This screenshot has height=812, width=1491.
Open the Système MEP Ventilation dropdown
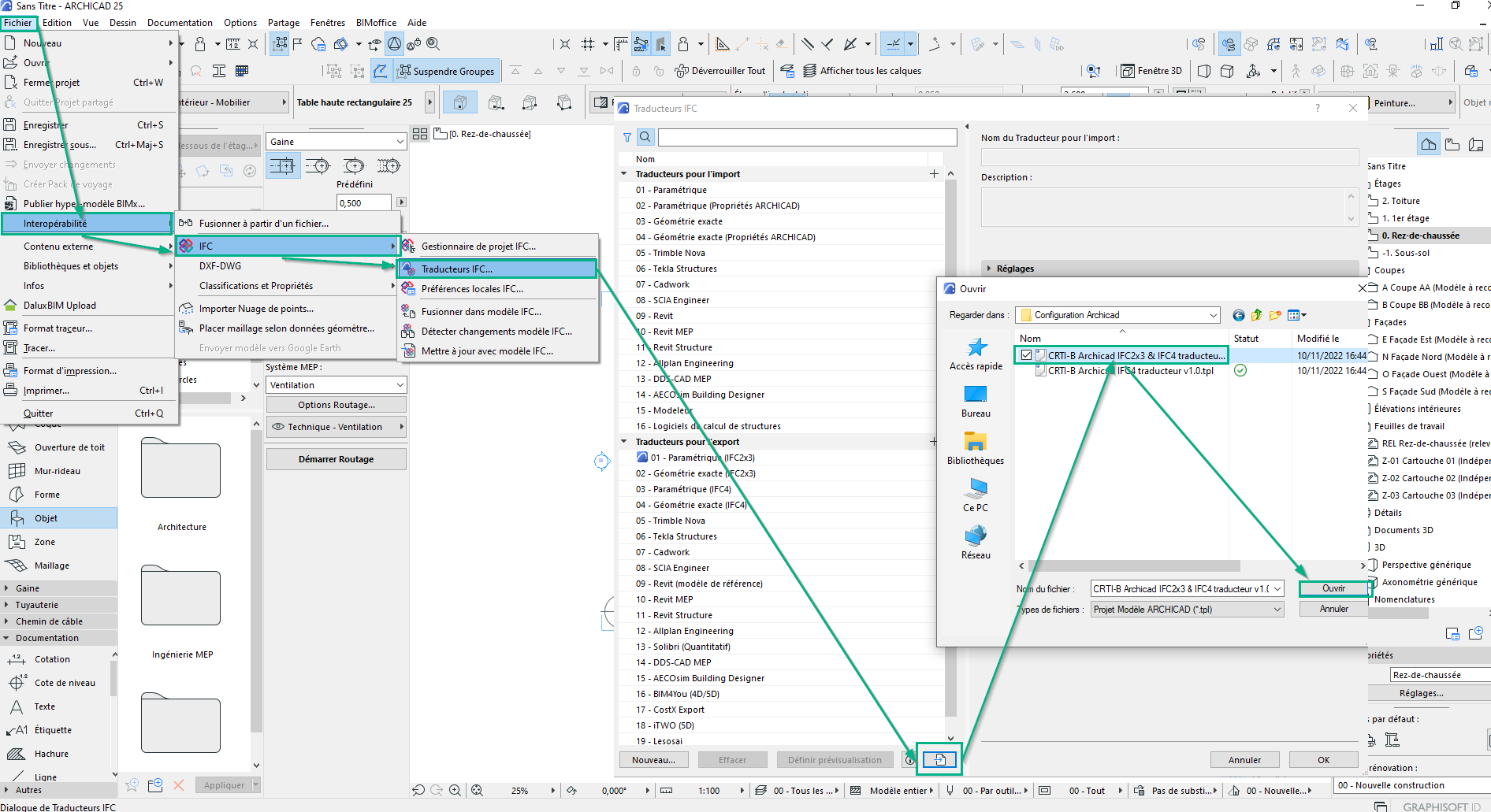click(336, 385)
